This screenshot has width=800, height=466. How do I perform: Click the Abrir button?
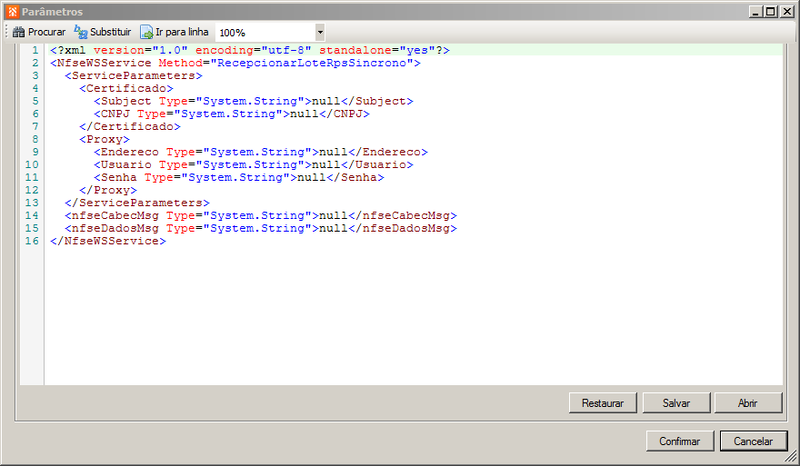coord(748,403)
